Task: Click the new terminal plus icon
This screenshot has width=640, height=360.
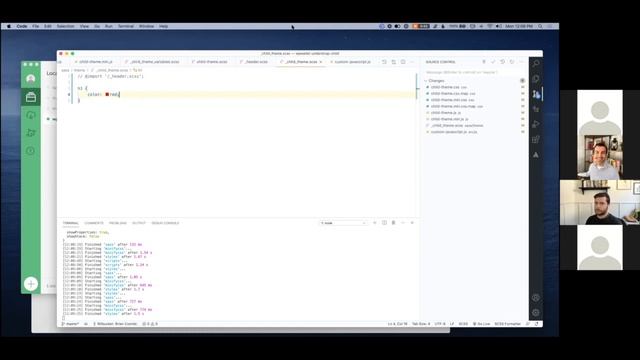Action: (375, 223)
